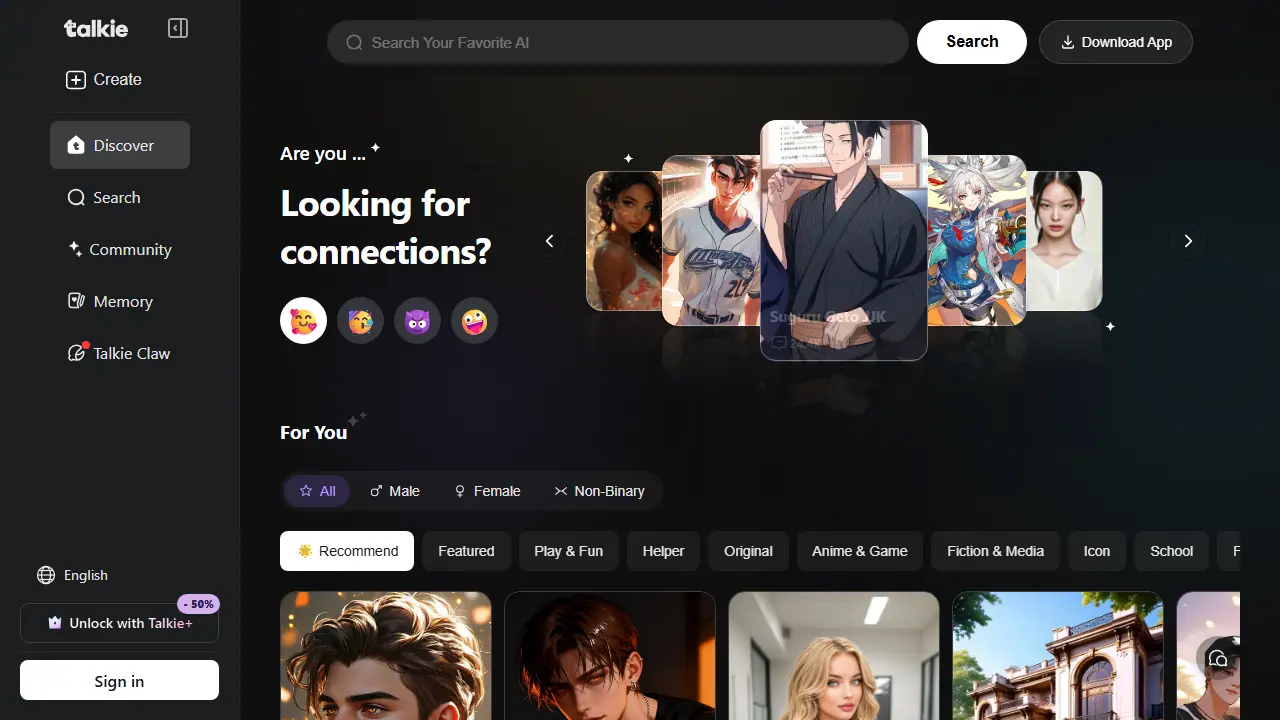The height and width of the screenshot is (720, 1280).
Task: Click the talkie logo
Action: pyautogui.click(x=96, y=28)
